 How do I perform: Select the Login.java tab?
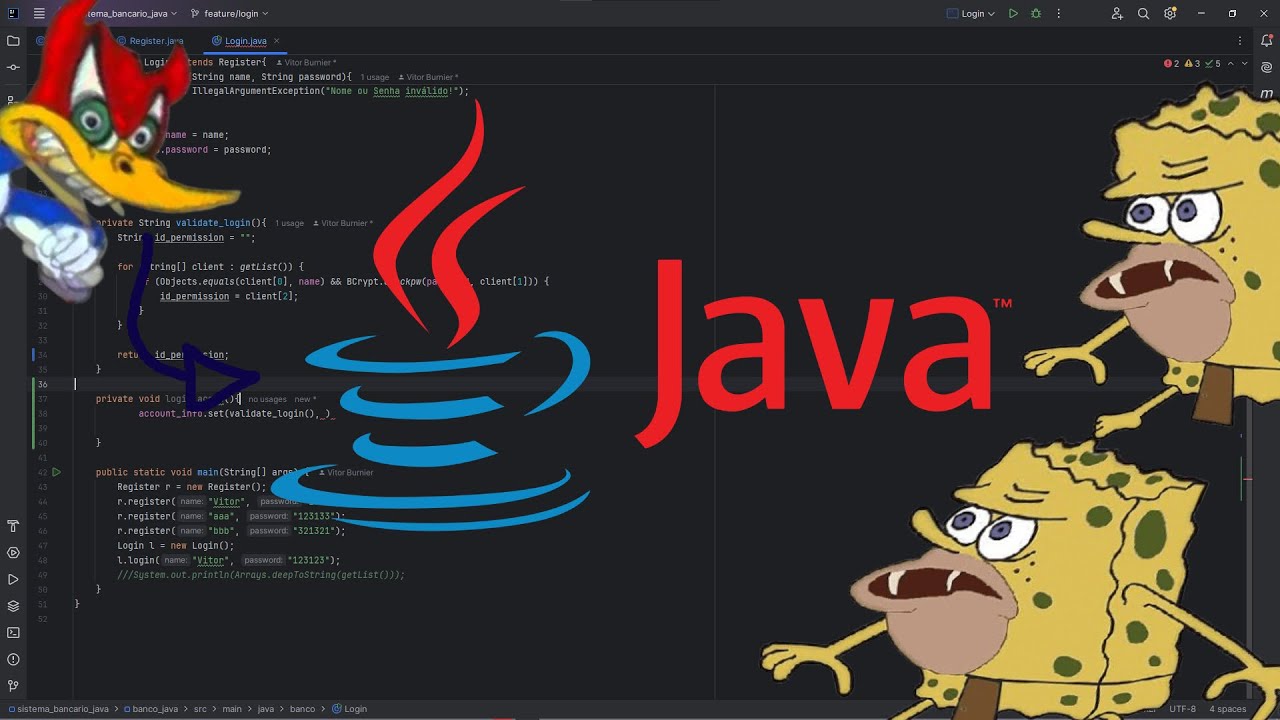[x=245, y=41]
